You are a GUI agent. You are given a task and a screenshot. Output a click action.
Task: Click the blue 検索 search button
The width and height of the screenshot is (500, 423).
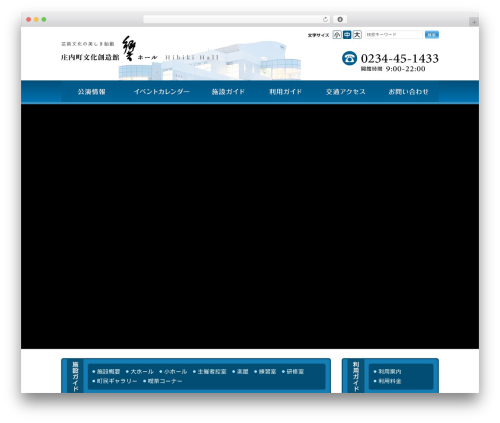point(432,35)
